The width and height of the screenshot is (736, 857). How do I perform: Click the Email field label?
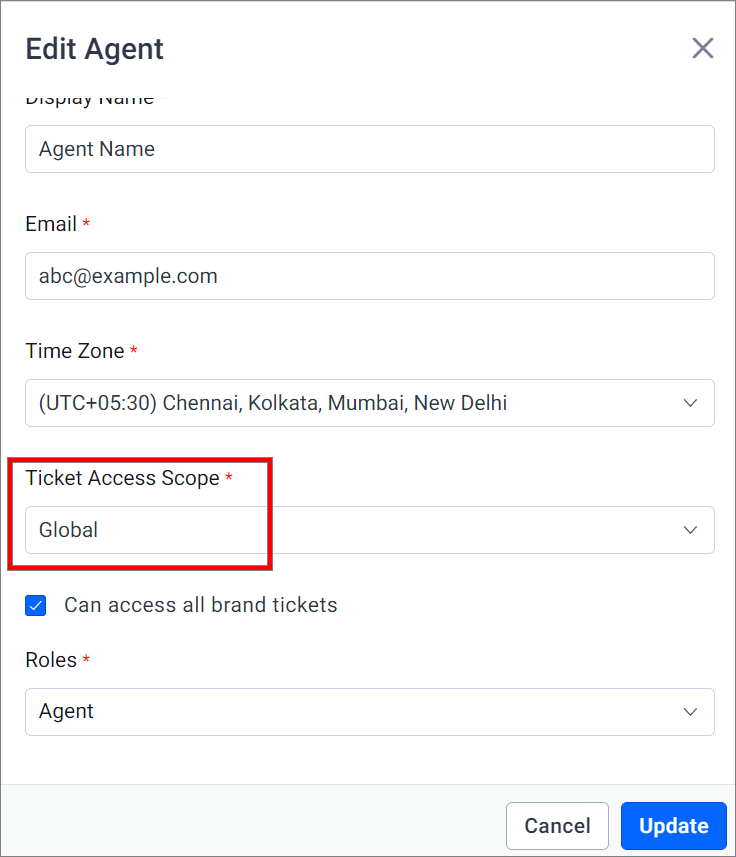51,224
